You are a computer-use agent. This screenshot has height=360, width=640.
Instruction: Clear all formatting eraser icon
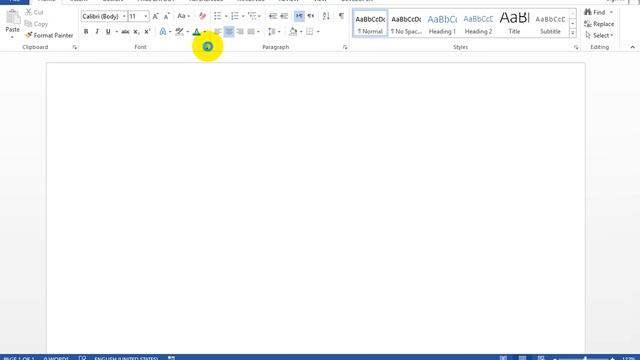pos(202,16)
